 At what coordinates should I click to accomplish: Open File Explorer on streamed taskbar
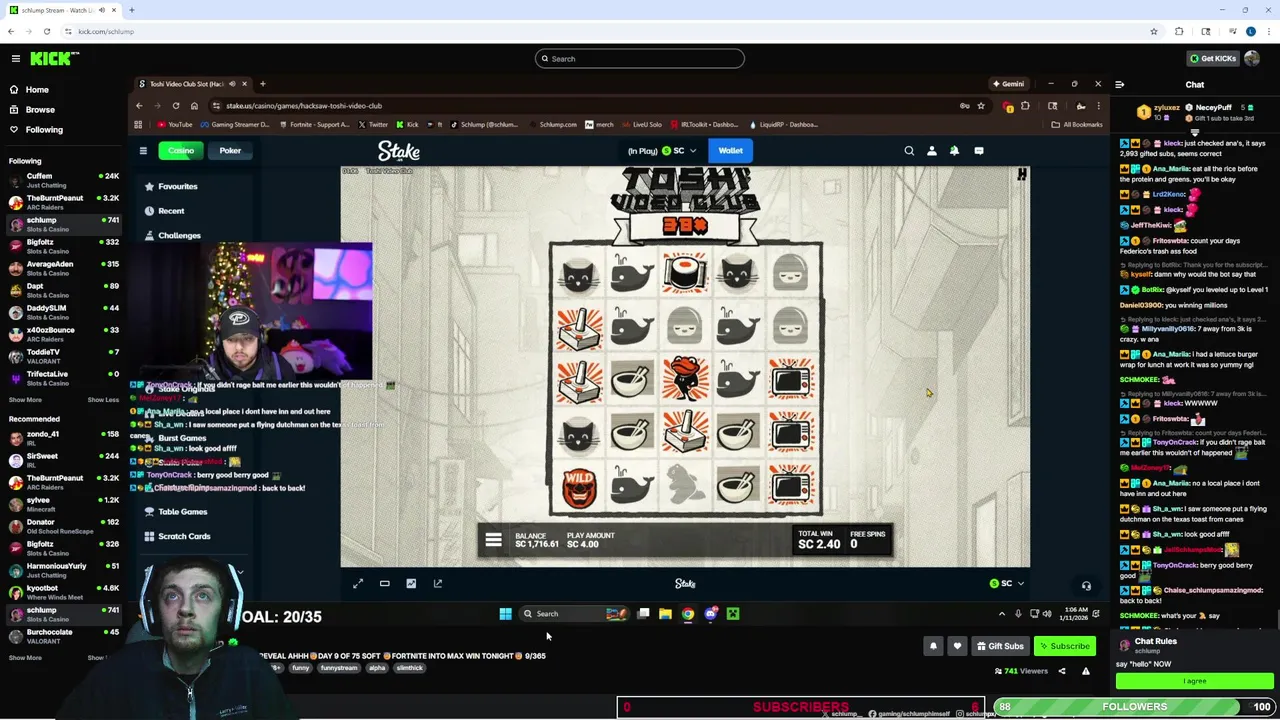665,614
